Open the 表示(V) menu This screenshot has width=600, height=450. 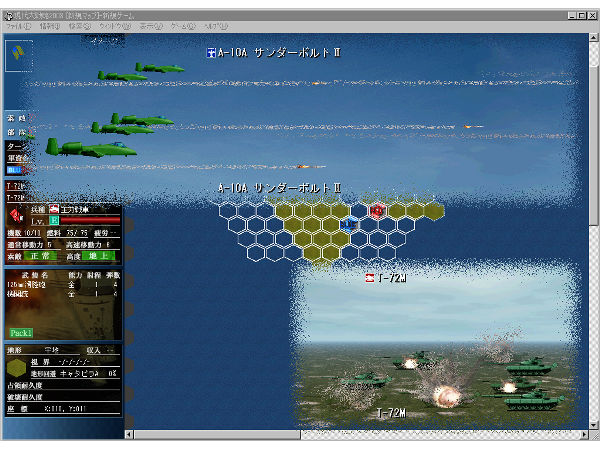coord(151,26)
